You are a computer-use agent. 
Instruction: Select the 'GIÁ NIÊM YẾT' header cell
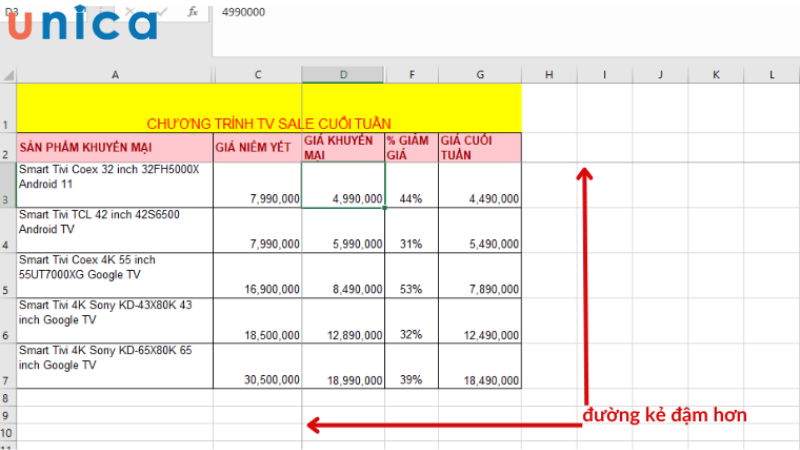click(257, 148)
